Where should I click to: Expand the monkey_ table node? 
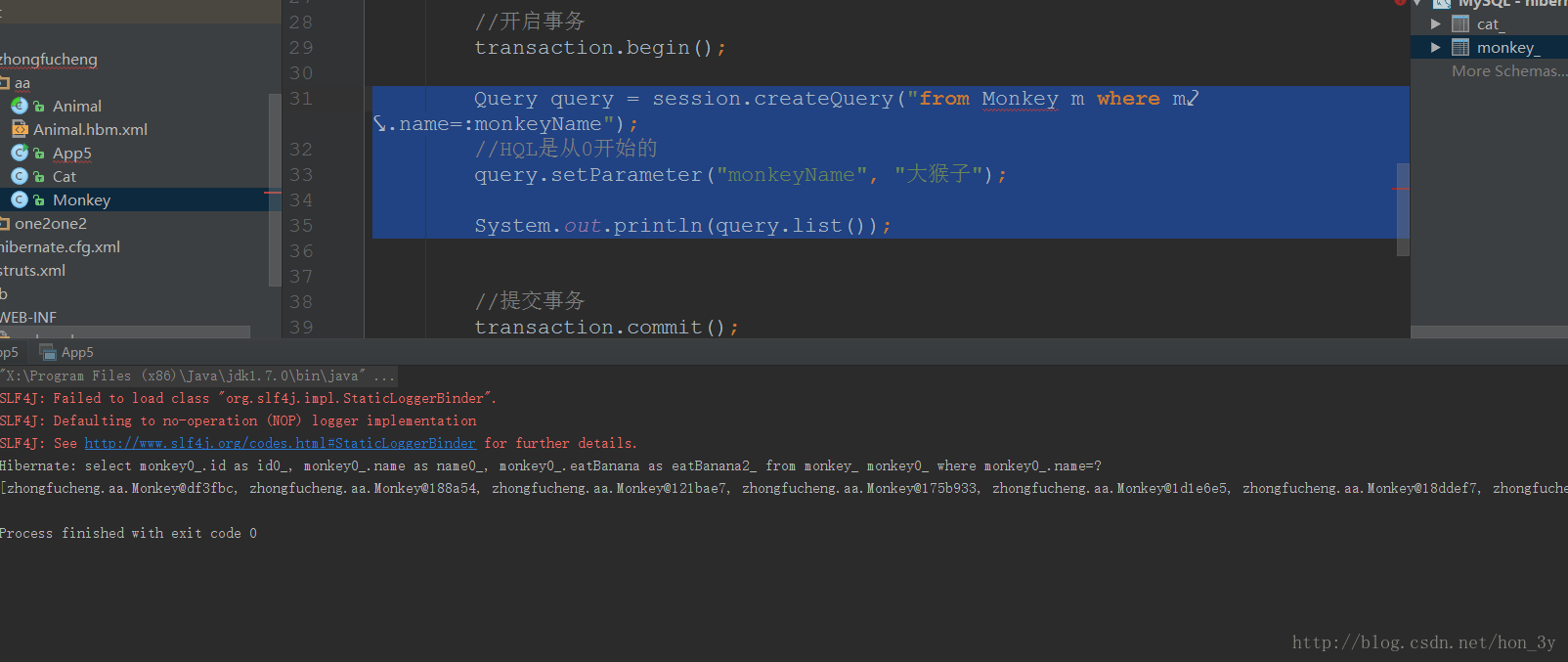(x=1436, y=47)
